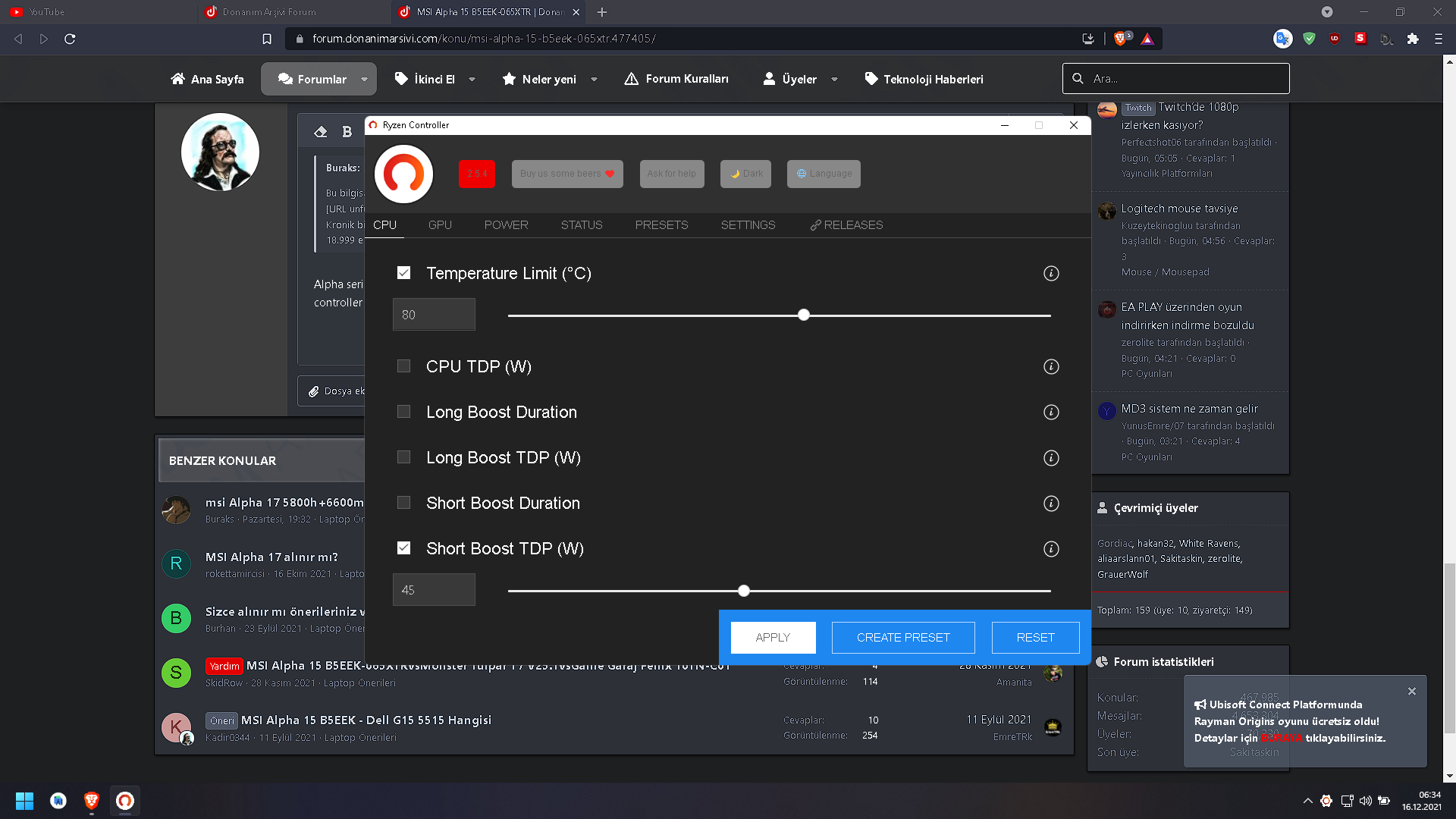Expand the Neler yeni dropdown arrow
The height and width of the screenshot is (819, 1456).
(594, 80)
